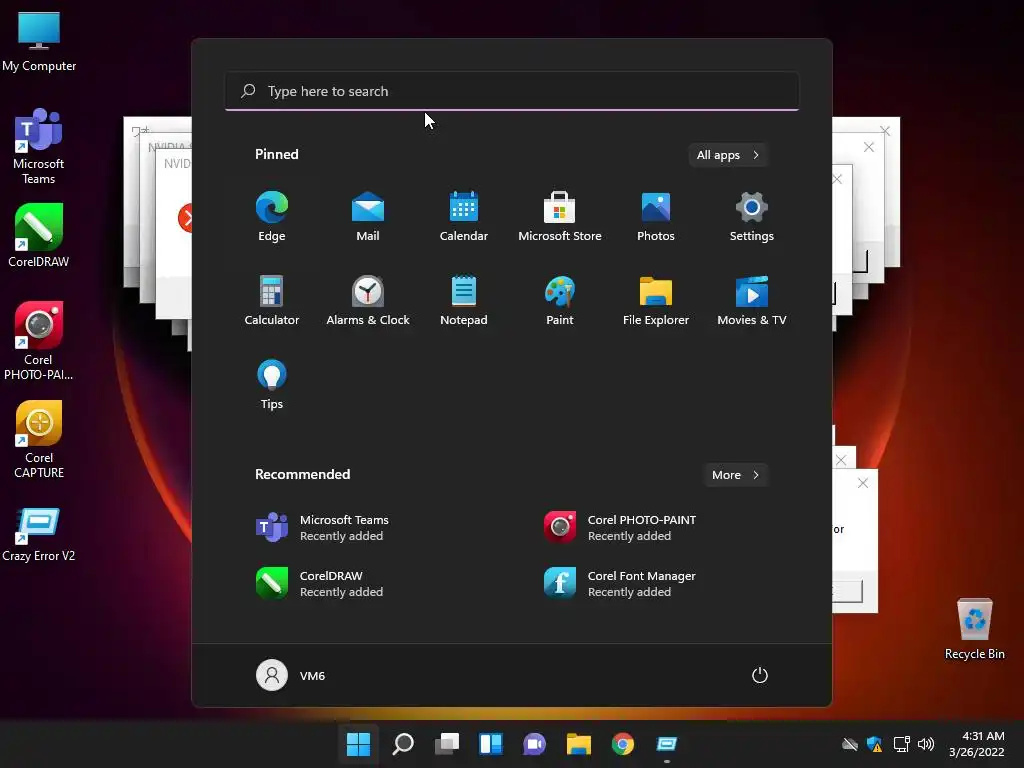Open Task View on taskbar
The height and width of the screenshot is (768, 1024).
click(x=447, y=744)
